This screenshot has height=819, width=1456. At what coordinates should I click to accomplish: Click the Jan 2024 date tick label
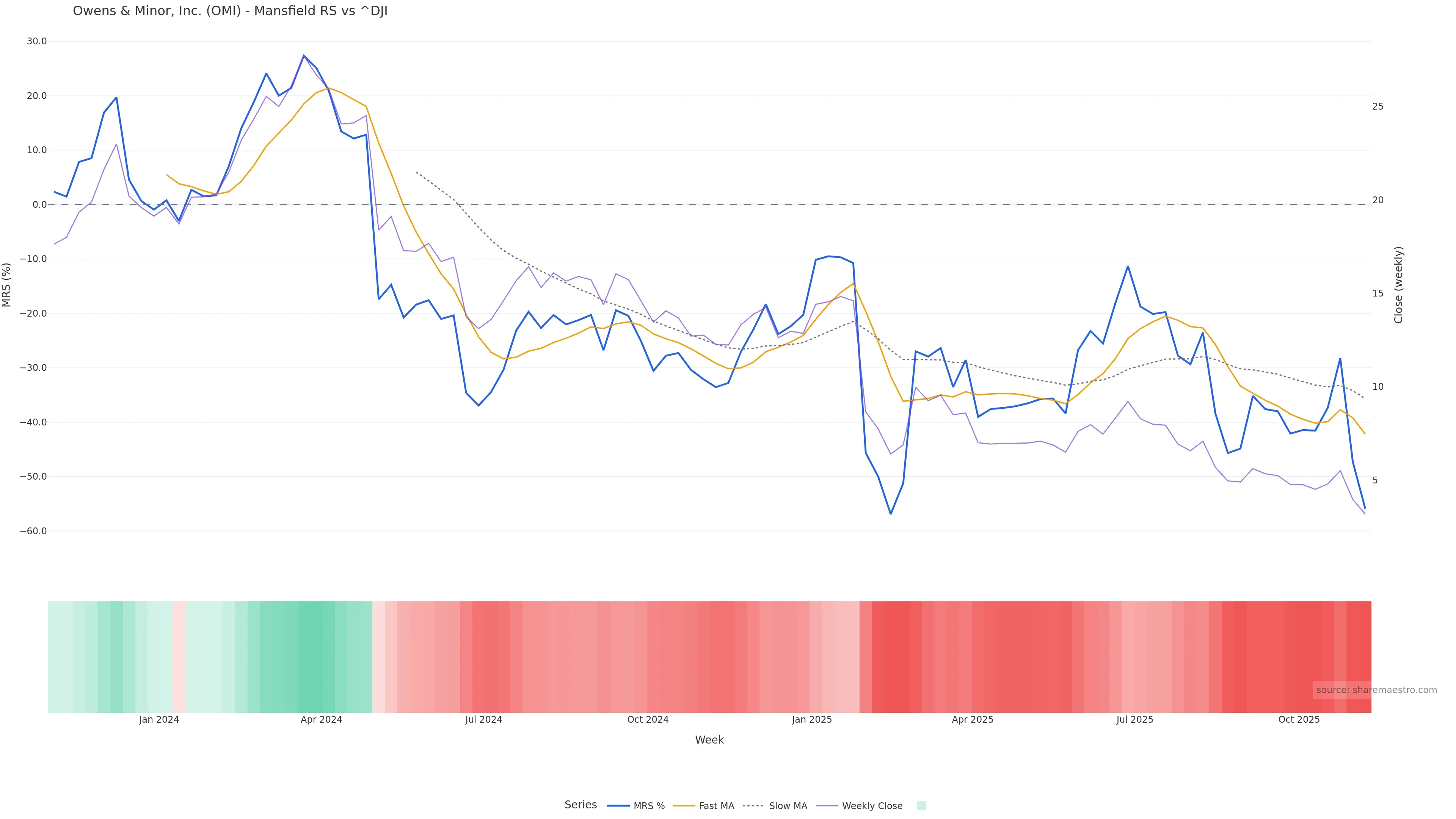(159, 720)
